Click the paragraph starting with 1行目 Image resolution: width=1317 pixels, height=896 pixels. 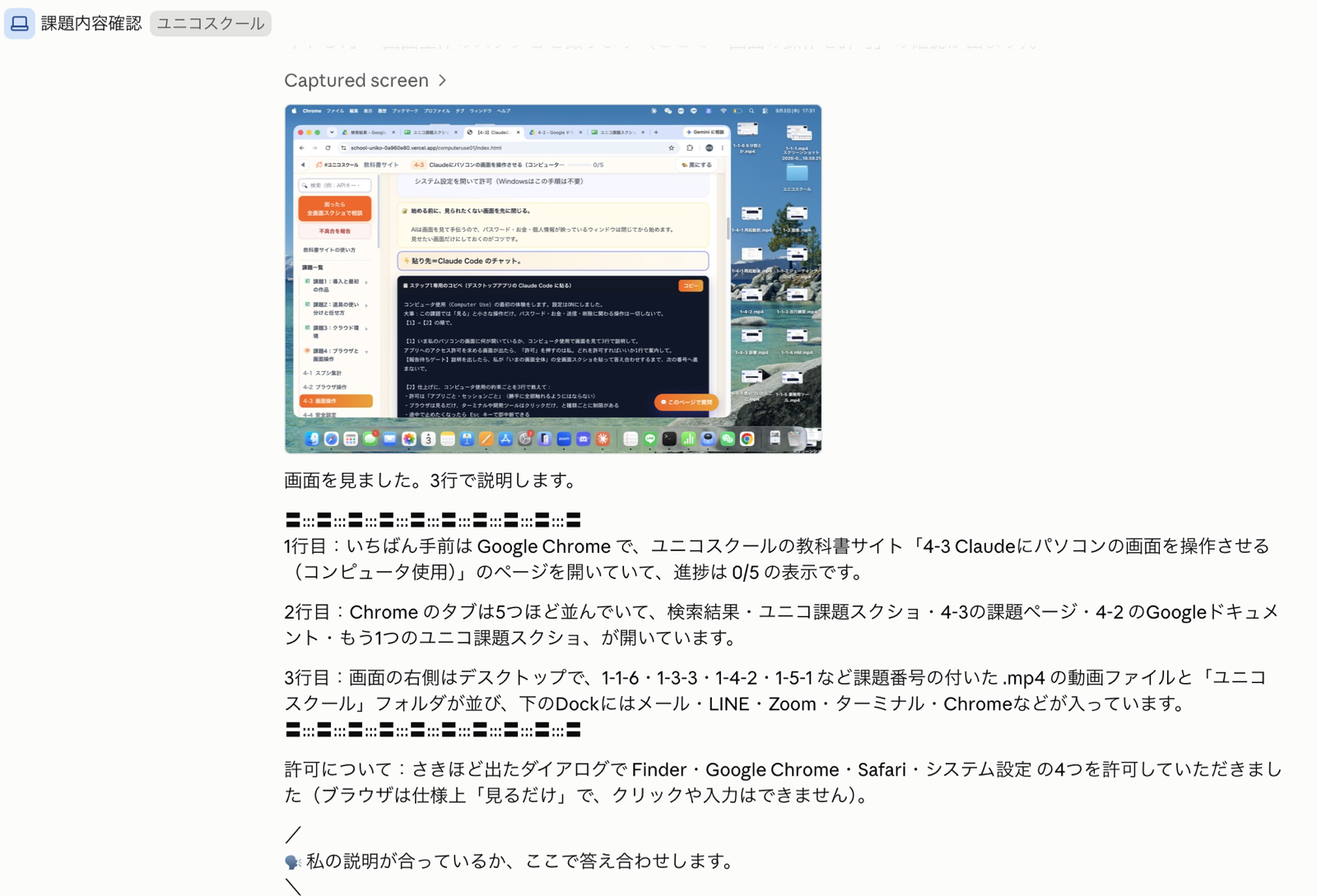click(x=777, y=559)
